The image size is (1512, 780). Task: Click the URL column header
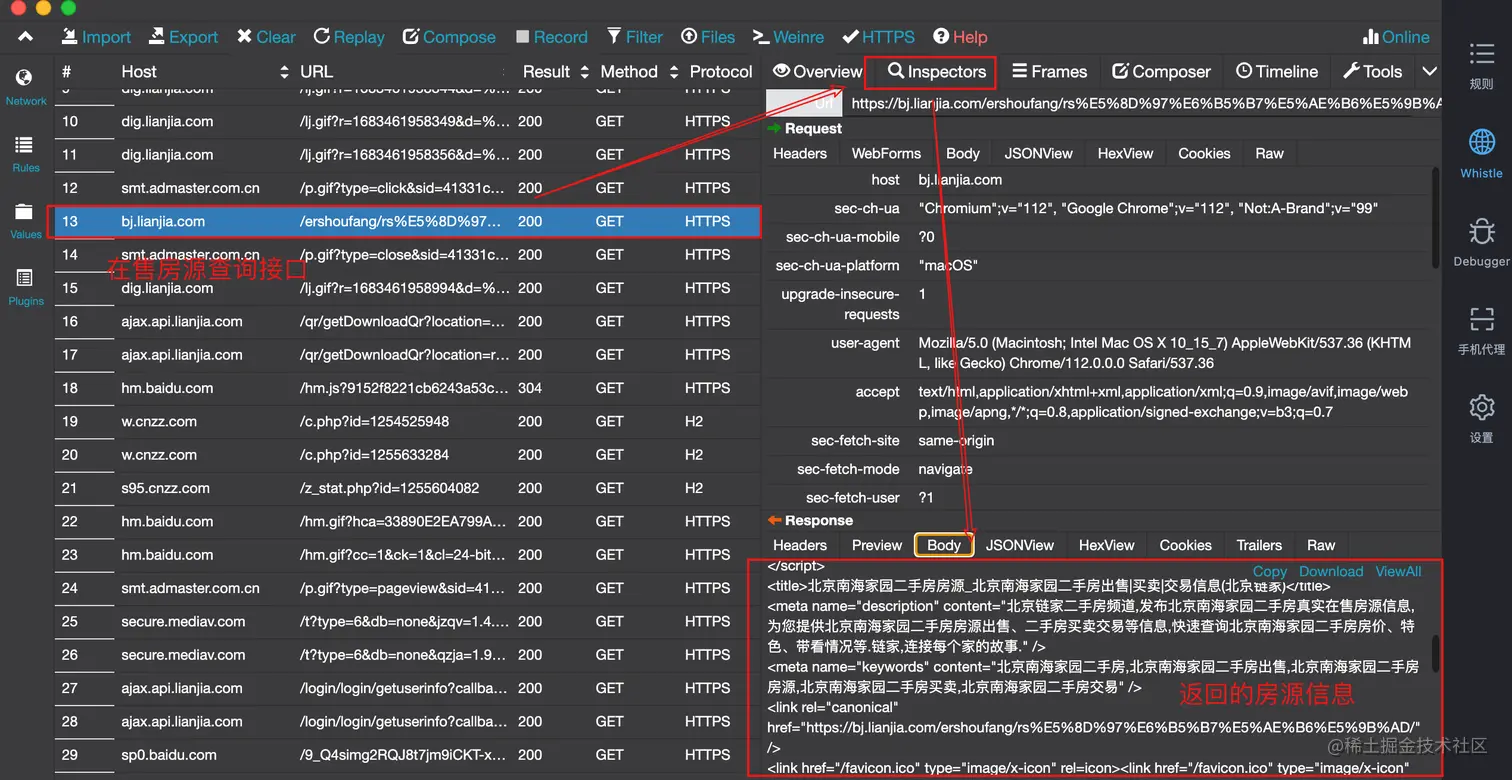(x=316, y=72)
